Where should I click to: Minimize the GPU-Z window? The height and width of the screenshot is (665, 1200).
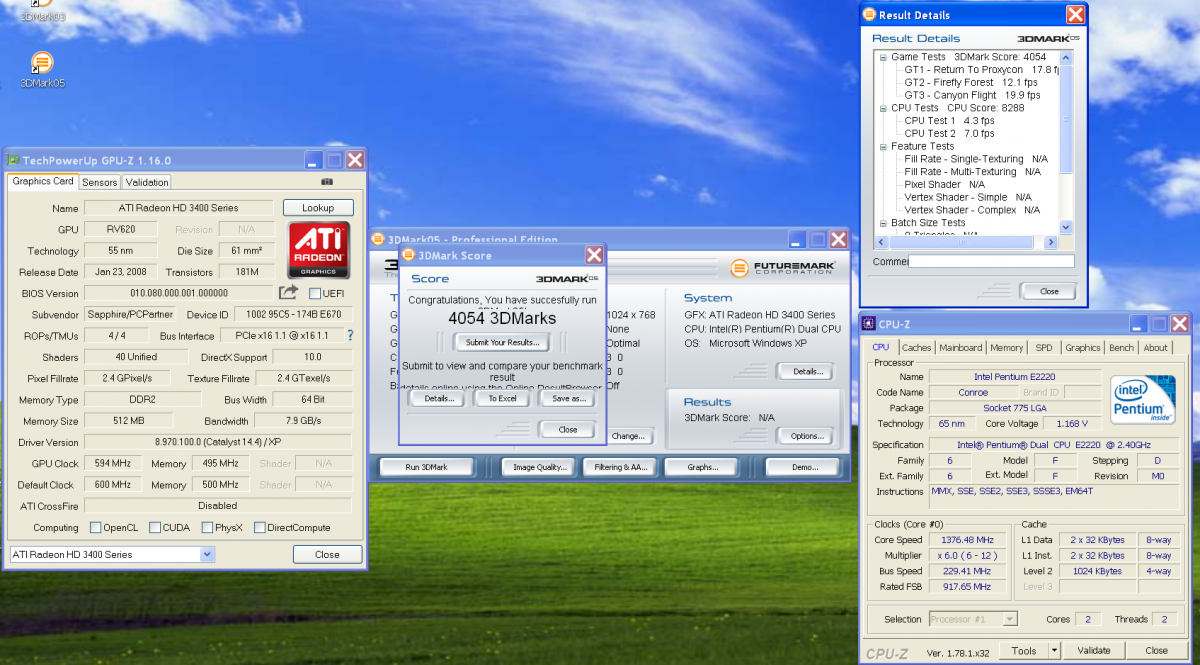[x=314, y=160]
